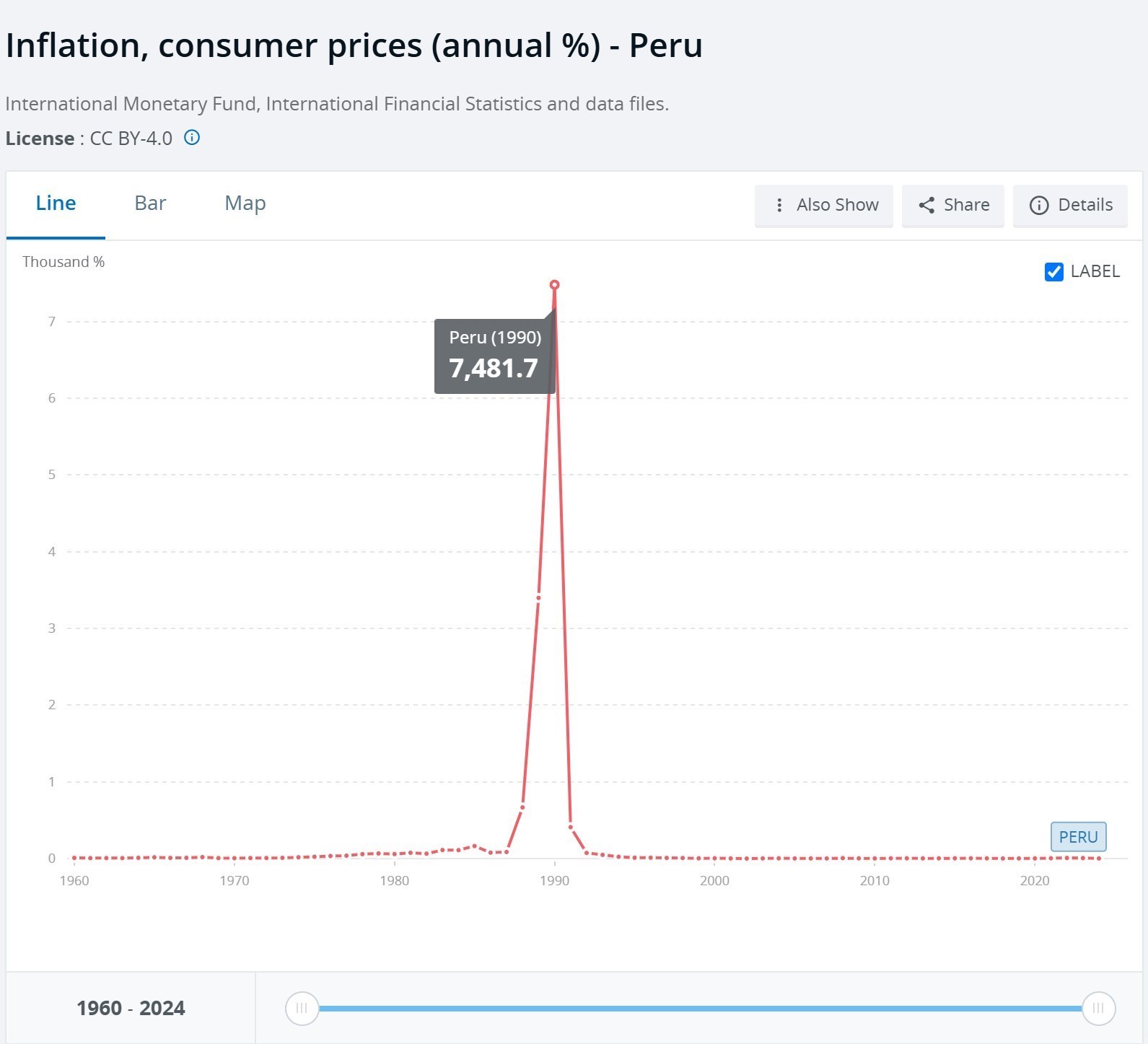
Task: Click the PERU series label tag
Action: [1078, 837]
